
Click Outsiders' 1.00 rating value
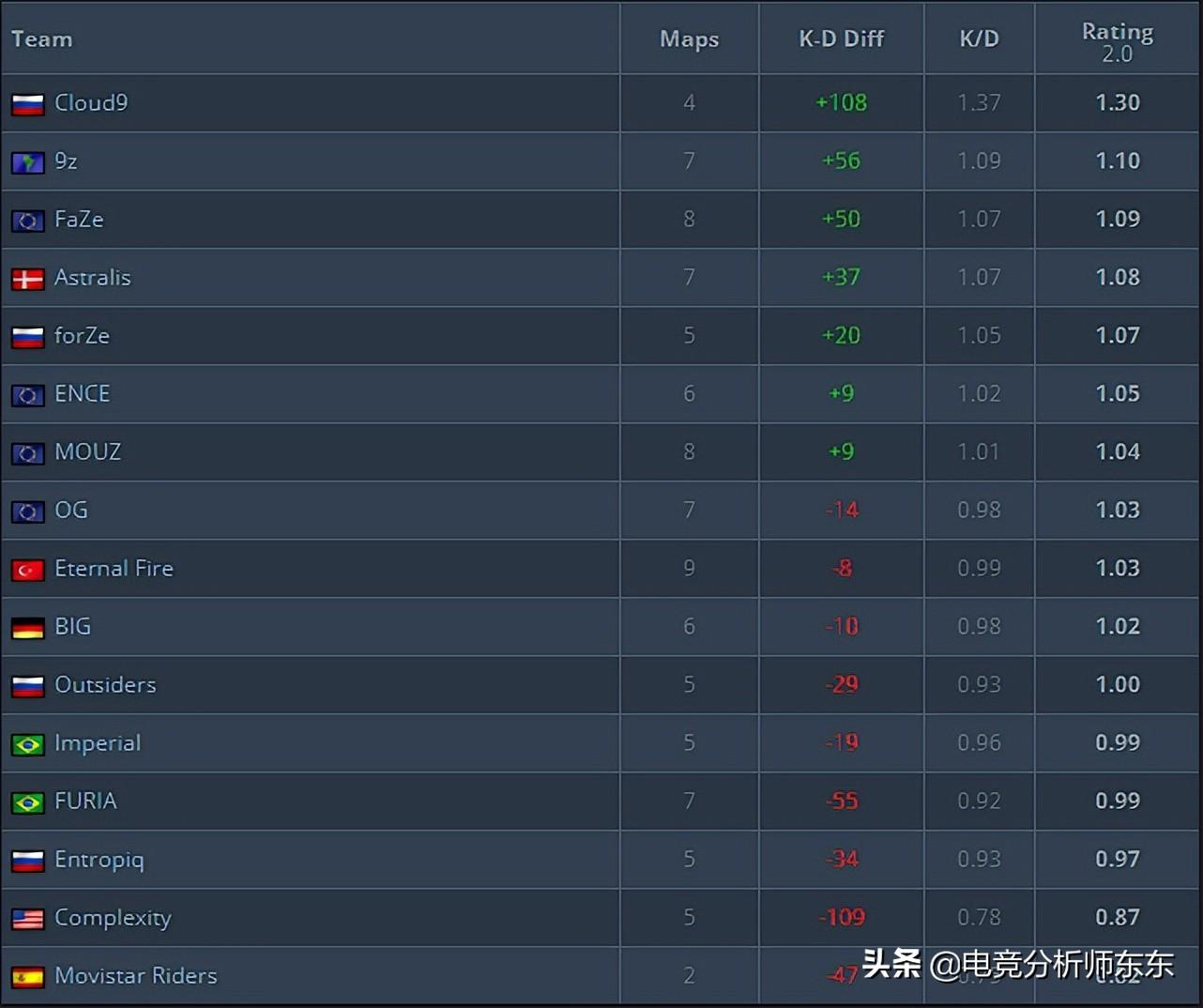click(1118, 684)
